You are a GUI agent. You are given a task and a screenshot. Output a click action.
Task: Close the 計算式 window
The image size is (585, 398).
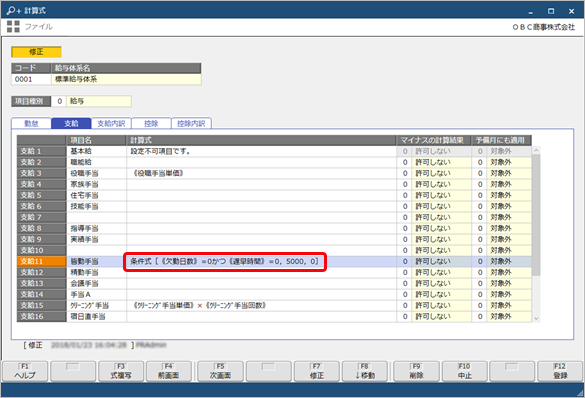[571, 11]
